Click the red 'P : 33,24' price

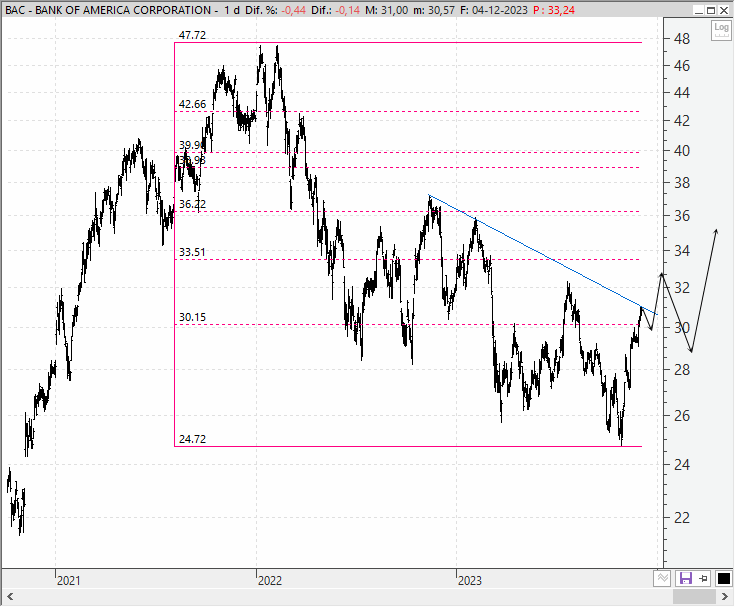pyautogui.click(x=554, y=10)
